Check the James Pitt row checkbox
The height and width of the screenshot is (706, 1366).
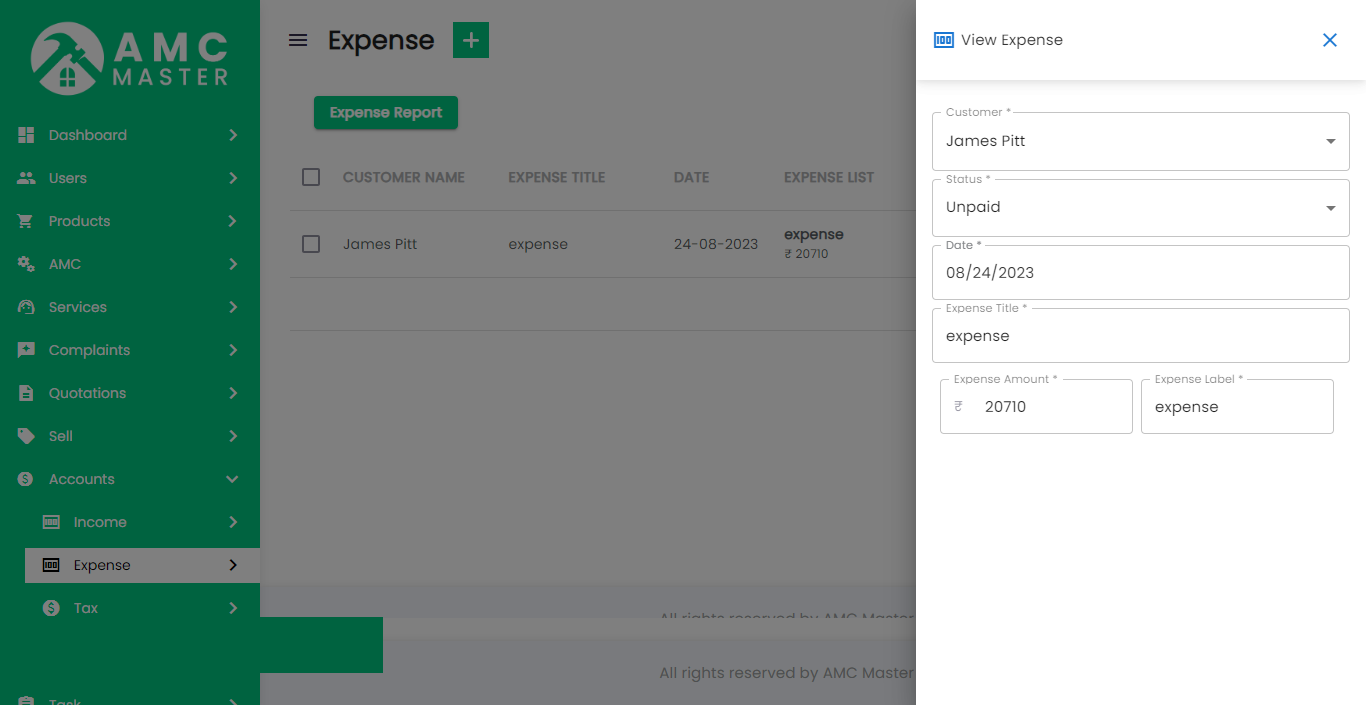(x=311, y=244)
